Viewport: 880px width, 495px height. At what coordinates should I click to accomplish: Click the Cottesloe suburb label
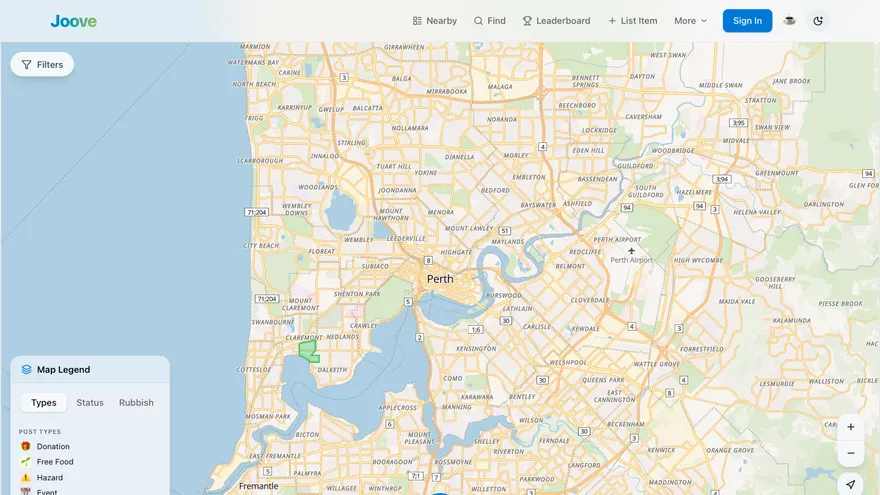(254, 370)
